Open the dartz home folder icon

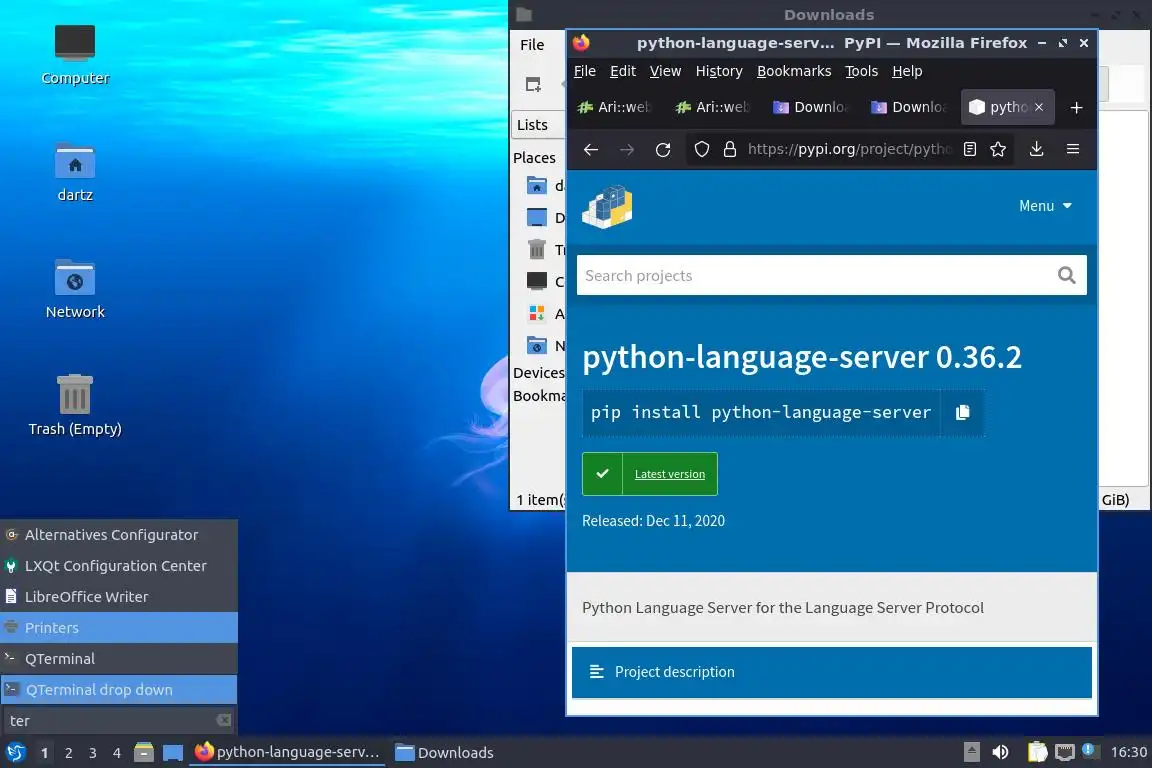click(x=75, y=172)
